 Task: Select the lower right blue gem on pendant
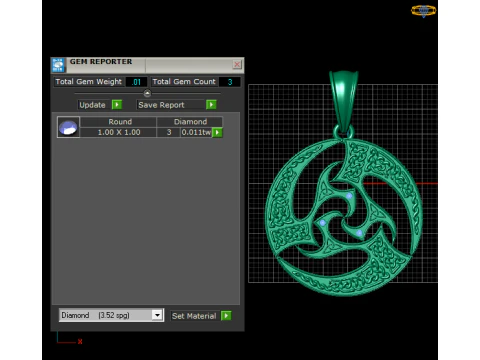[x=359, y=233]
